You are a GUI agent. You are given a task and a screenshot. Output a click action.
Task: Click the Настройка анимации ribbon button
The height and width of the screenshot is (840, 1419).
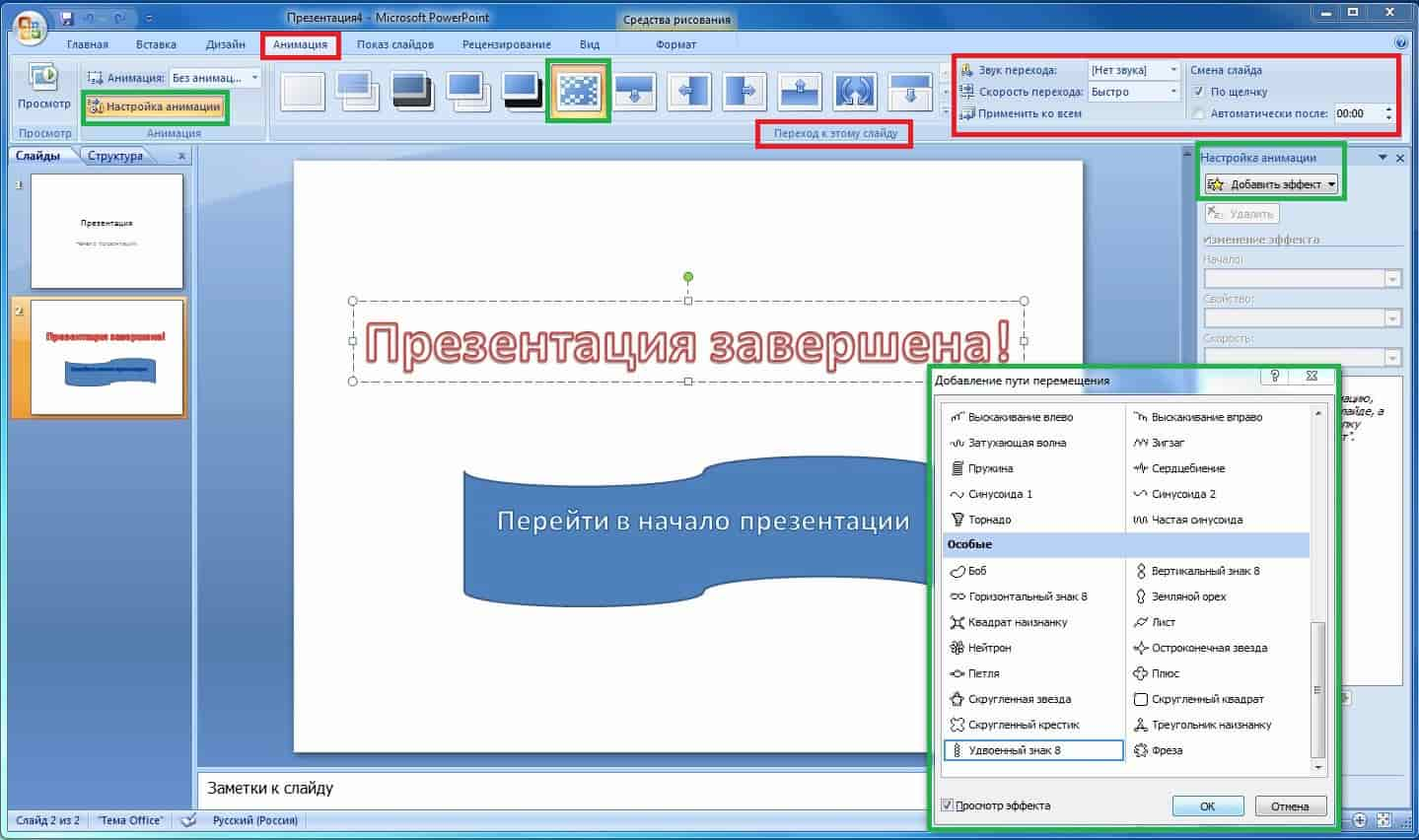[155, 106]
